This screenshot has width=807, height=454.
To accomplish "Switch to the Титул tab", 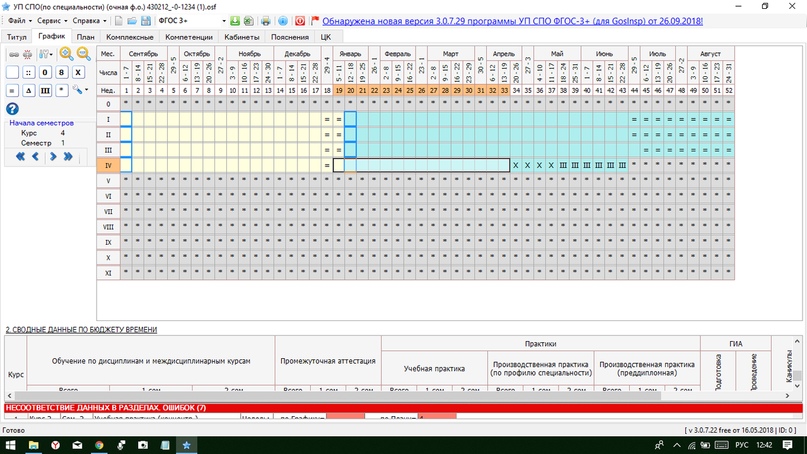I will point(16,37).
